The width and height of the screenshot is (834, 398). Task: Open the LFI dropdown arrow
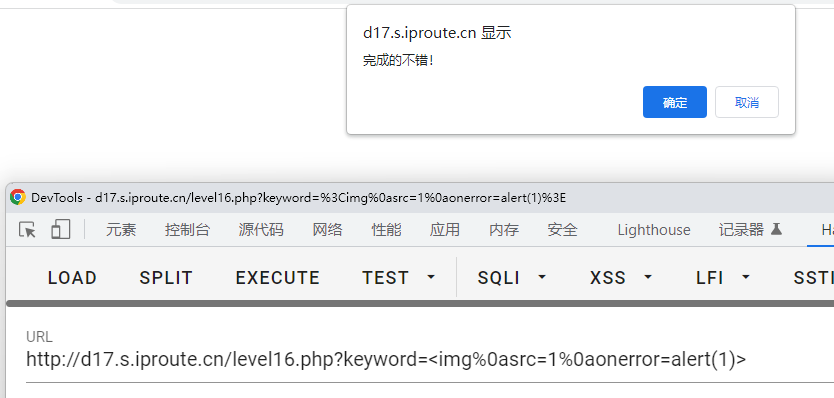click(x=746, y=278)
